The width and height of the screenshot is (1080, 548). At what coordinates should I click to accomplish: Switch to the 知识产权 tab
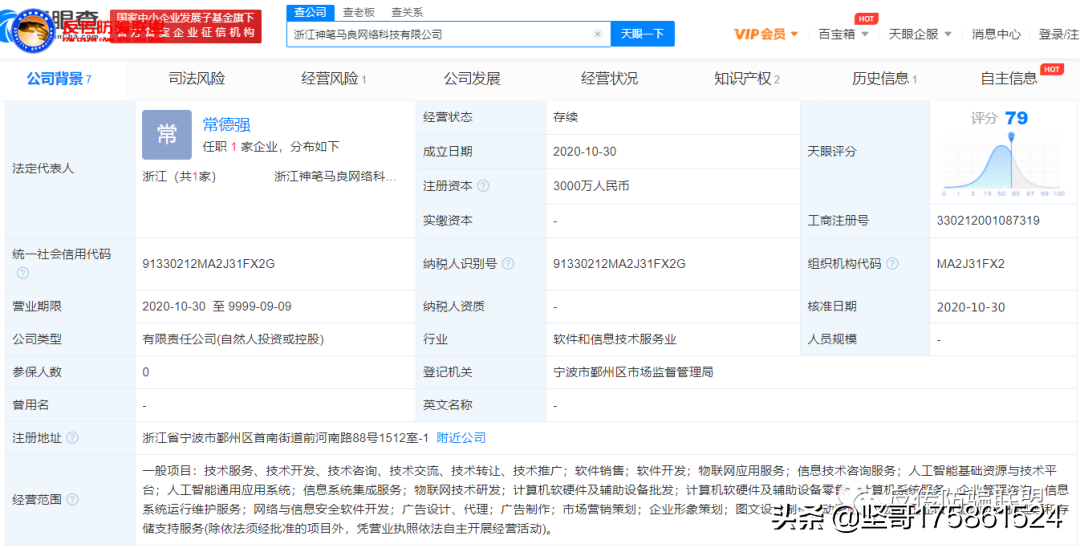(x=747, y=78)
